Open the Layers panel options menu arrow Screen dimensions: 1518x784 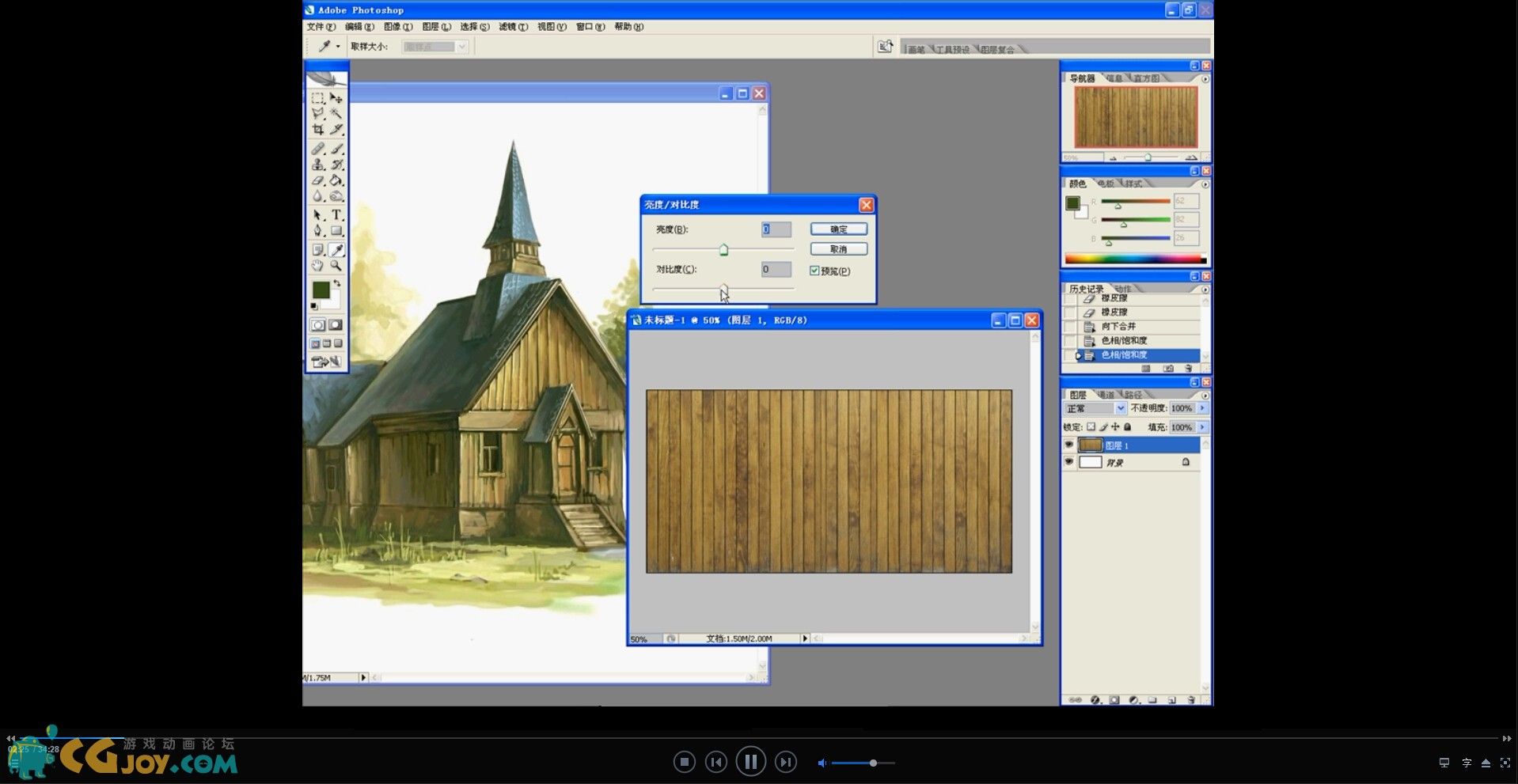pos(1205,395)
